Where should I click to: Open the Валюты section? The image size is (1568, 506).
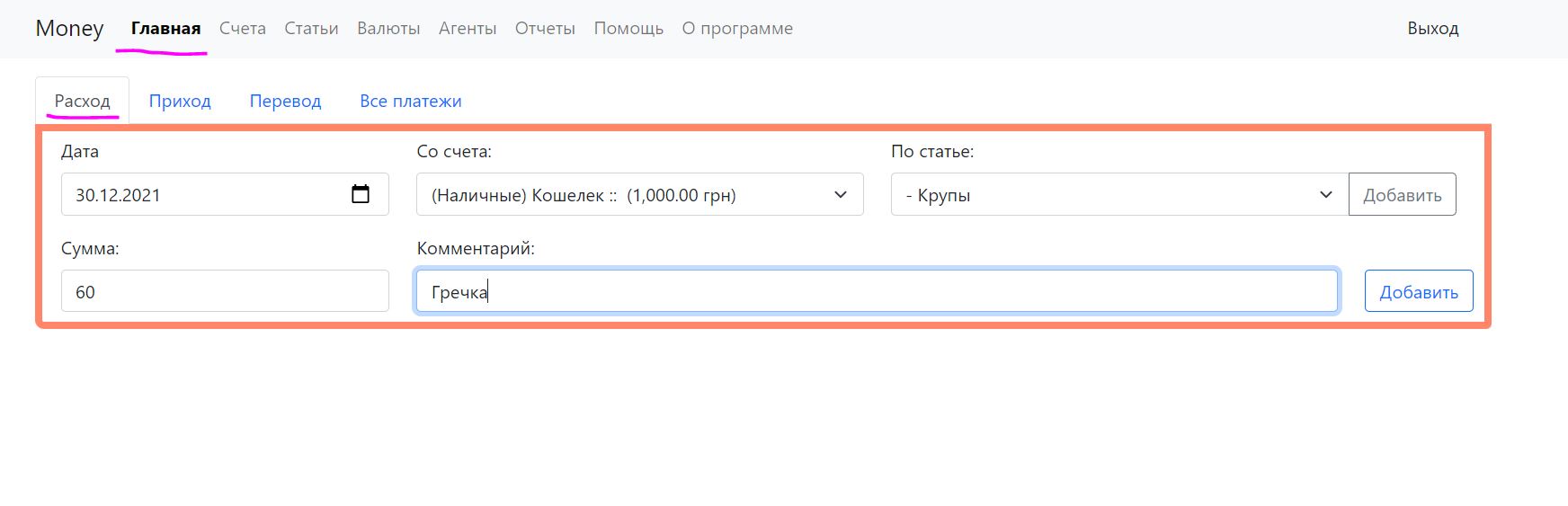tap(388, 29)
